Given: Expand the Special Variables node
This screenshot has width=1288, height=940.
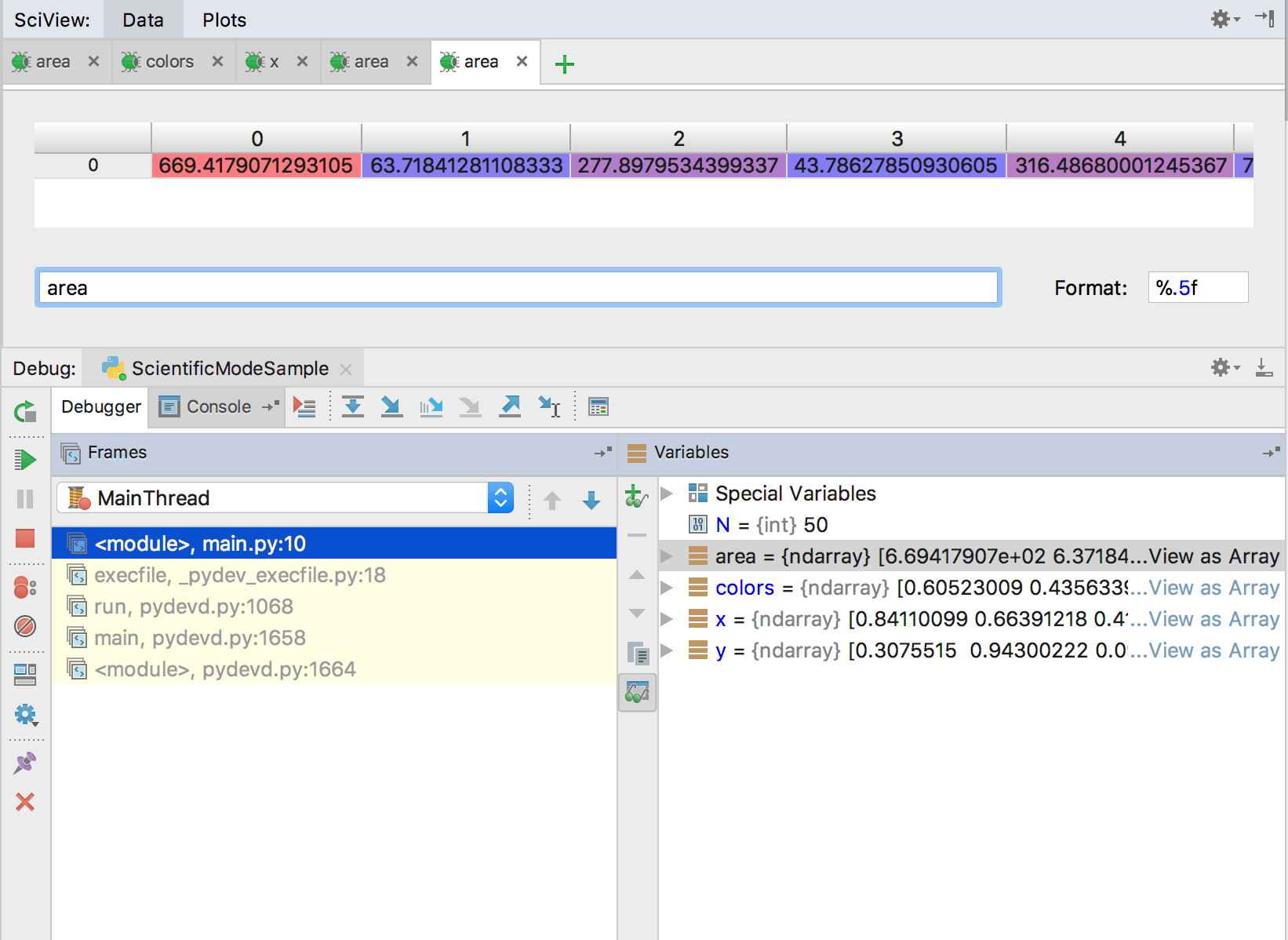Looking at the screenshot, I should 668,494.
